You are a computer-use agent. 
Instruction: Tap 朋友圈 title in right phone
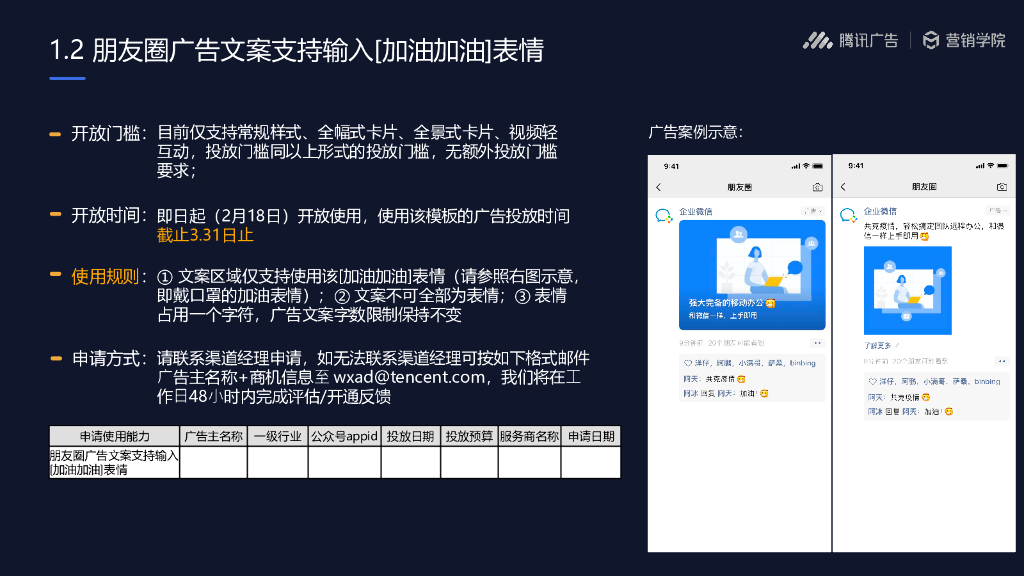point(924,187)
